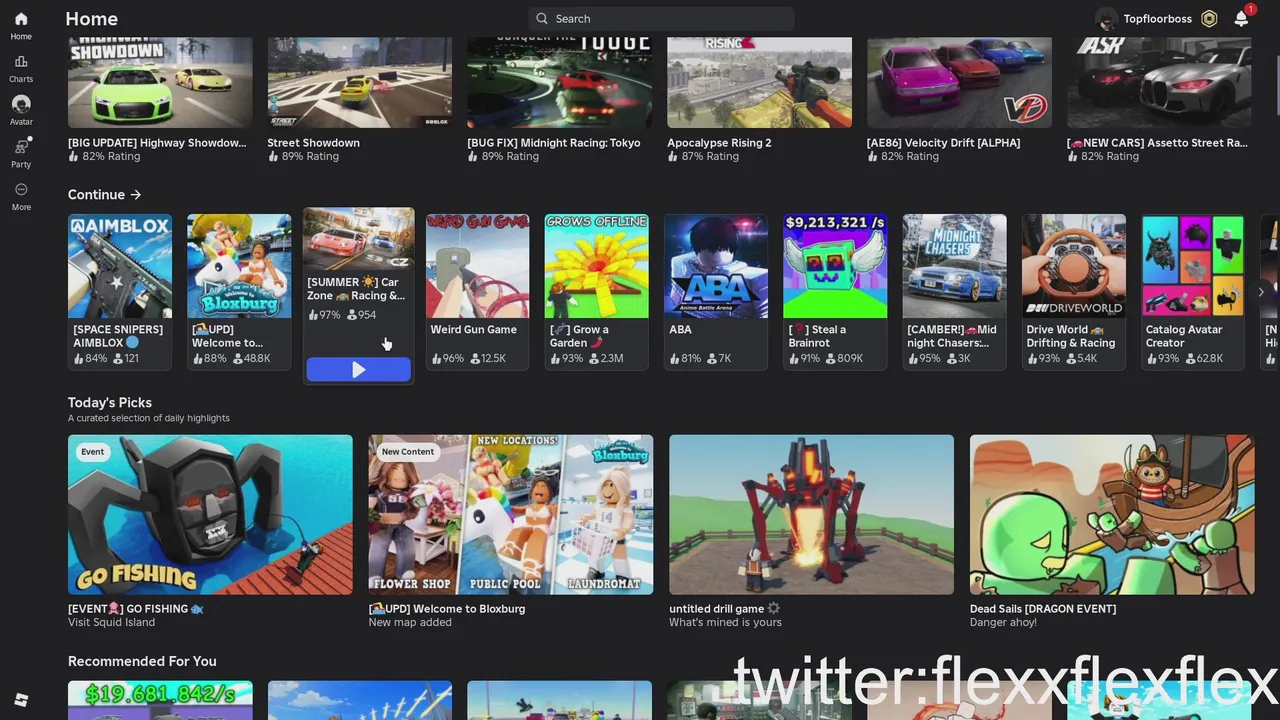Open the Apocalypse Rising 2 thumbnail
1280x720 pixels.
pos(760,83)
